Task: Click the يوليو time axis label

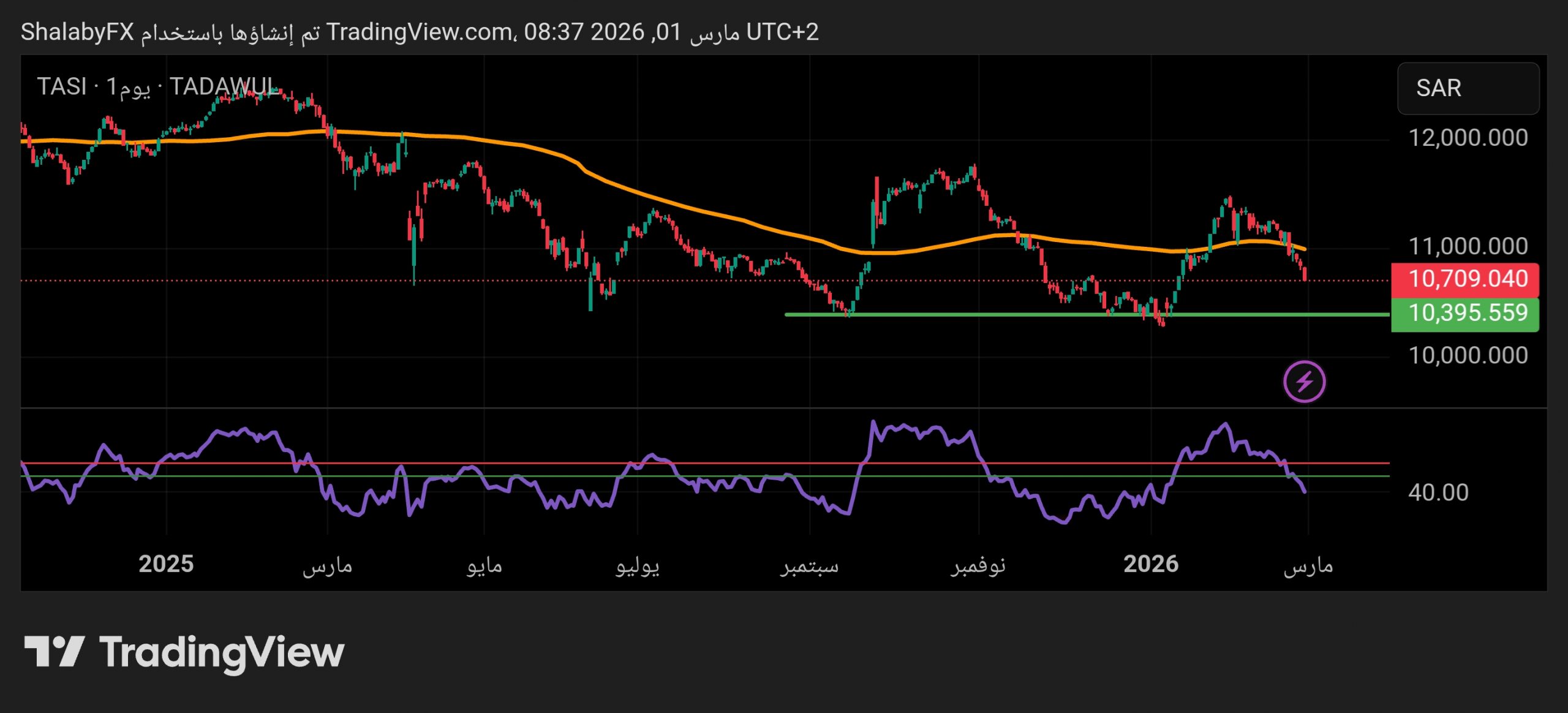Action: pyautogui.click(x=637, y=565)
